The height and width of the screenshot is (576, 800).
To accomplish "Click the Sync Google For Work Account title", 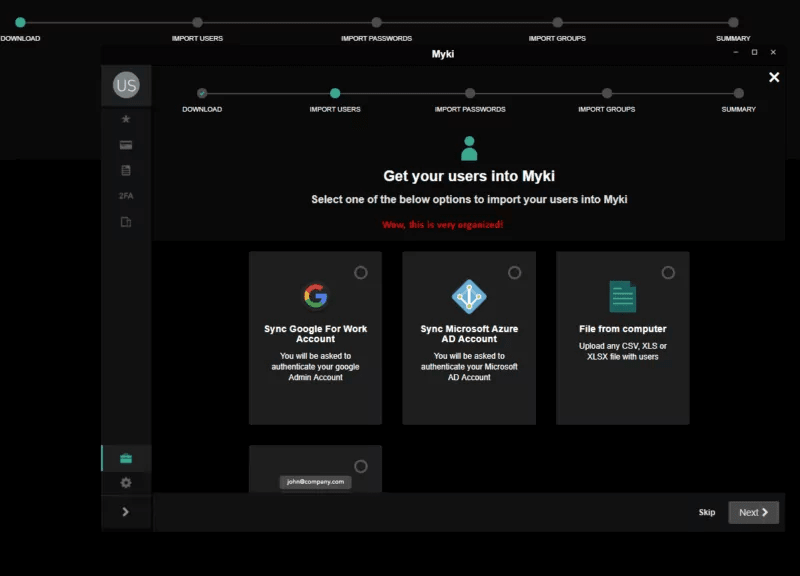I will coord(315,334).
